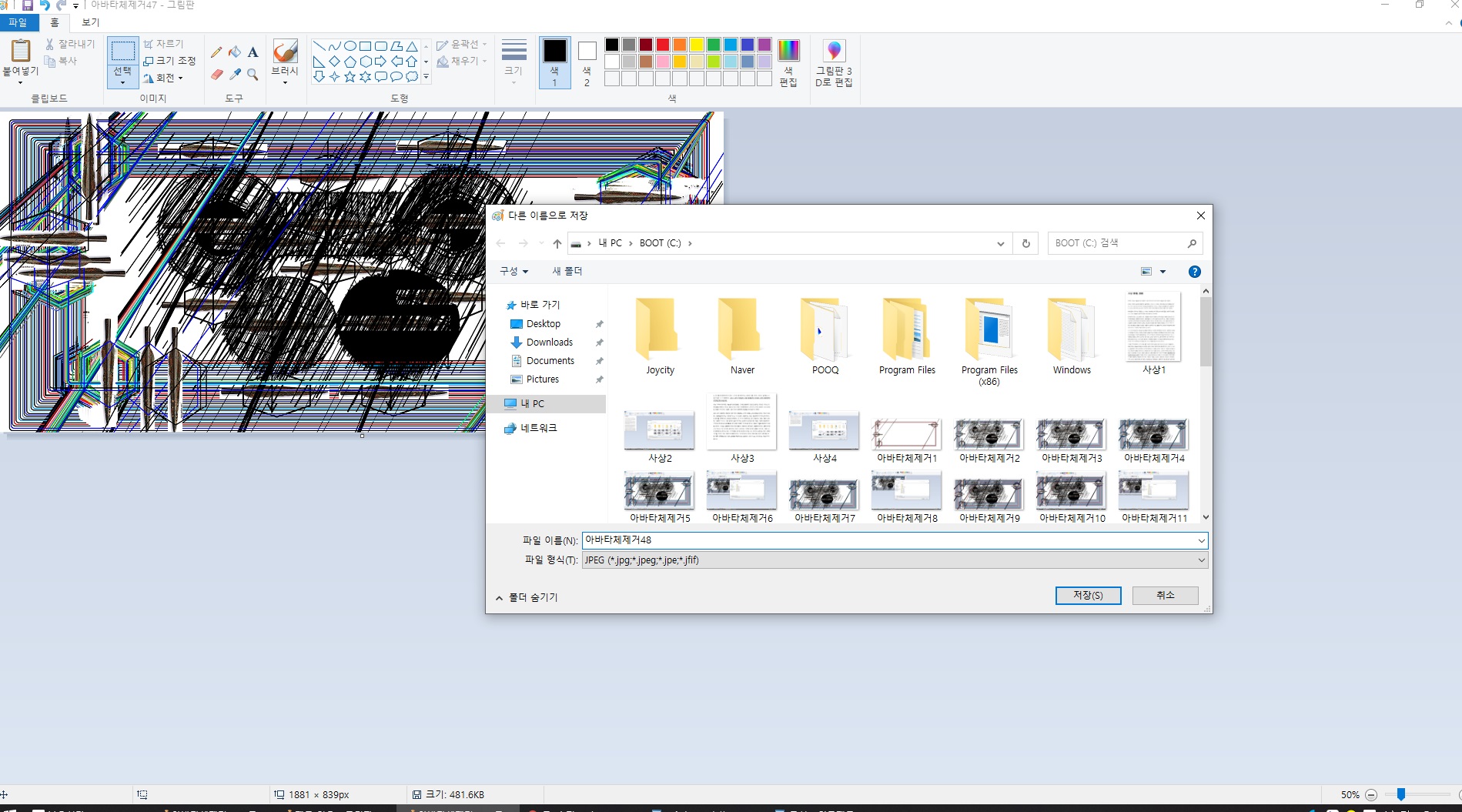Image resolution: width=1462 pixels, height=812 pixels.
Task: Click the save icon in quick access toolbar
Action: [27, 5]
